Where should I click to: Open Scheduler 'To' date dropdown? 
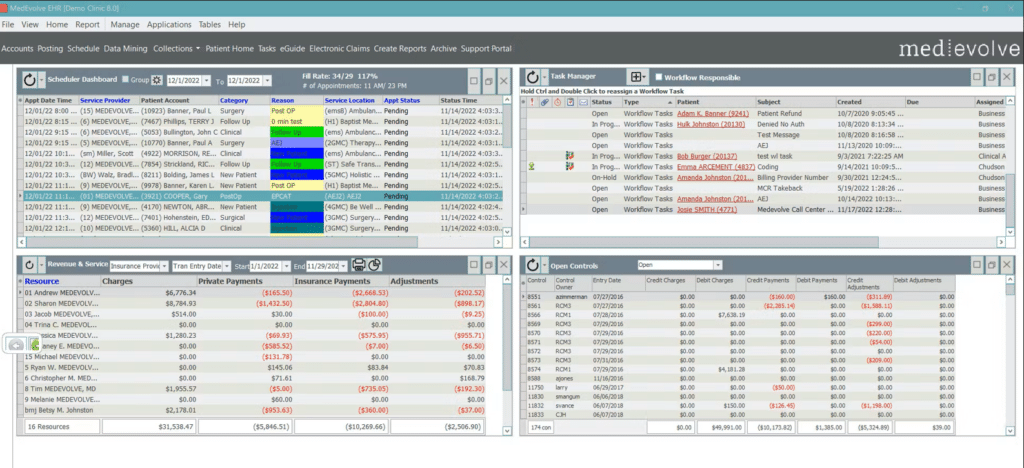coord(268,80)
